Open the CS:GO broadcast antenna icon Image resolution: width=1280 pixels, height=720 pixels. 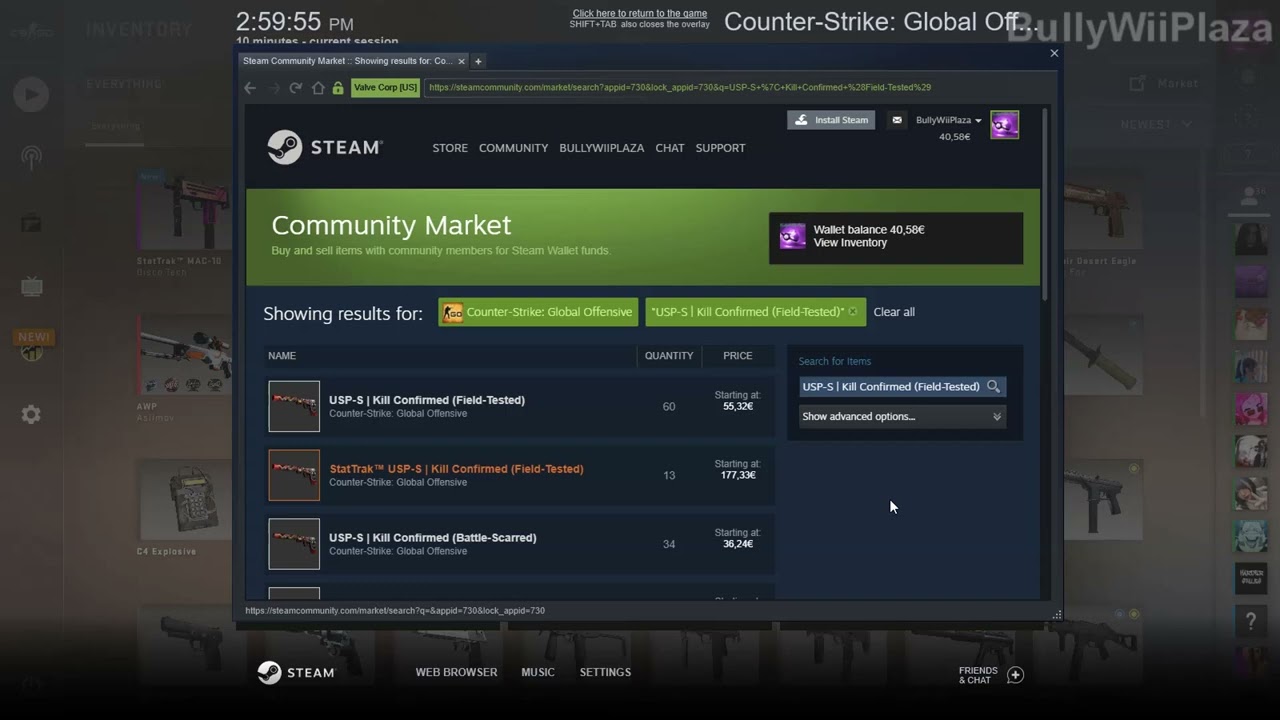pos(31,157)
